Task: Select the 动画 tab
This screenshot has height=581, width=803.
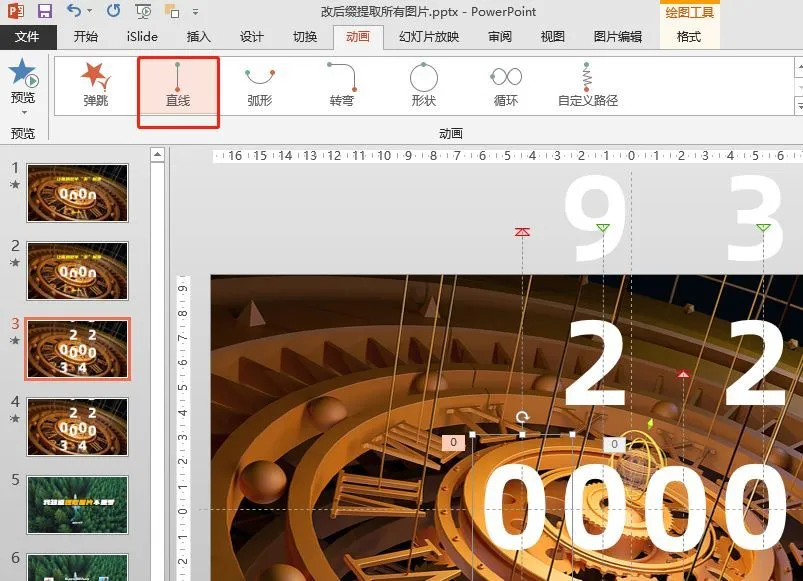Action: (x=358, y=36)
